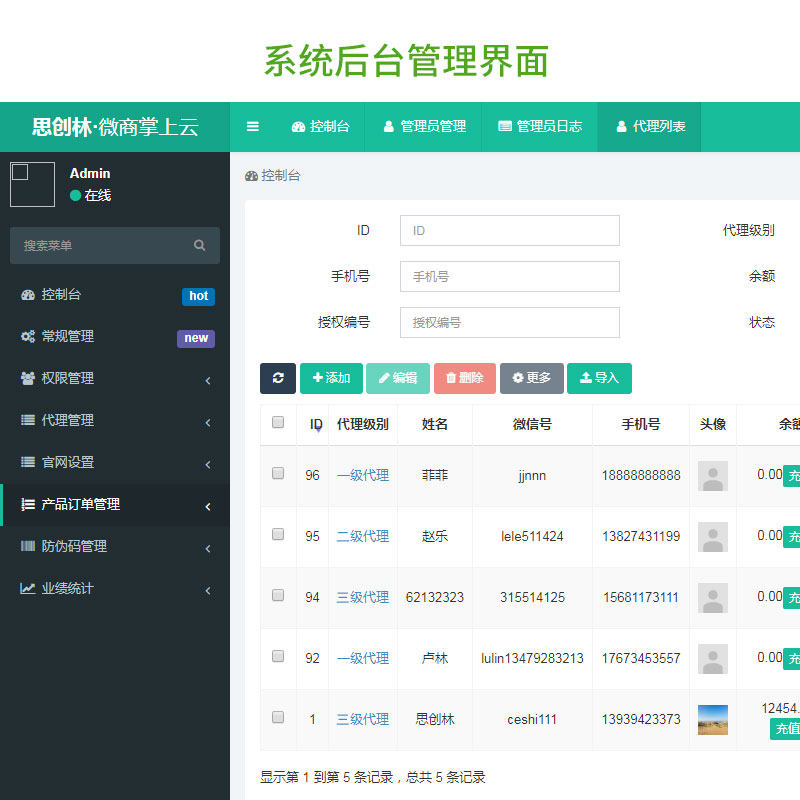
Task: Click the phone number 13939423373
Action: (x=641, y=719)
